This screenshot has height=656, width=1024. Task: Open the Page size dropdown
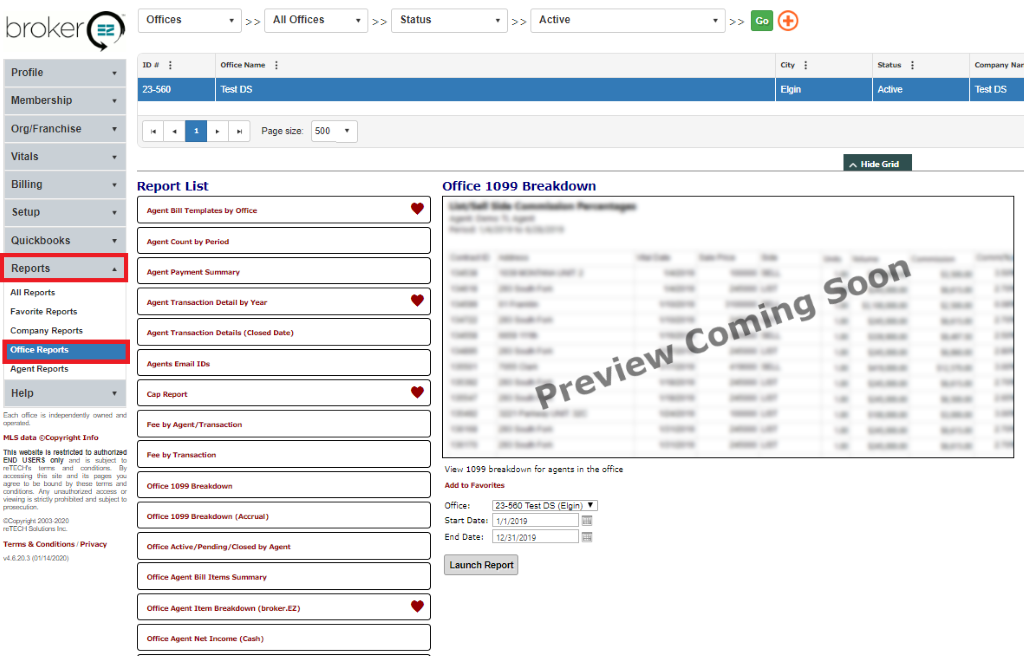click(x=334, y=131)
